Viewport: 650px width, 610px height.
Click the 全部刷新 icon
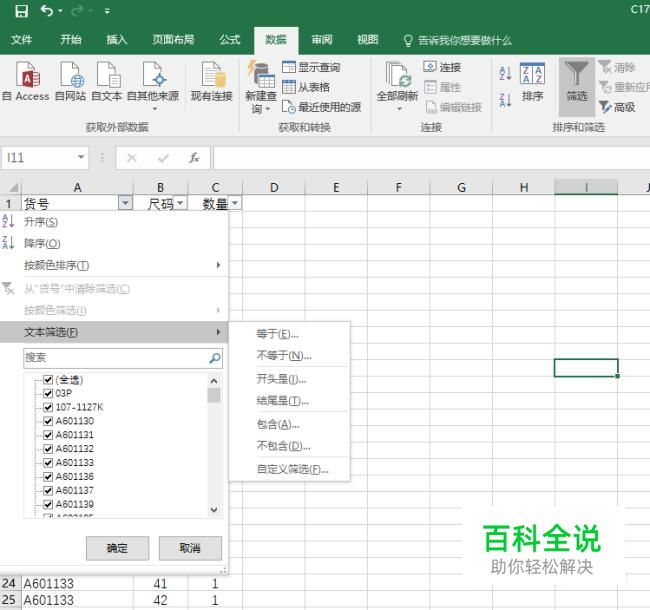click(397, 86)
